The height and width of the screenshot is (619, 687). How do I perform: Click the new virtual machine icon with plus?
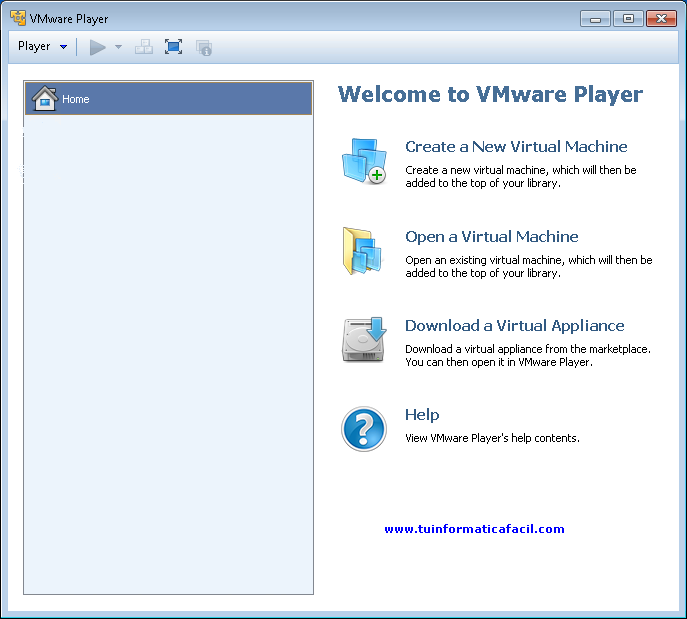365,161
